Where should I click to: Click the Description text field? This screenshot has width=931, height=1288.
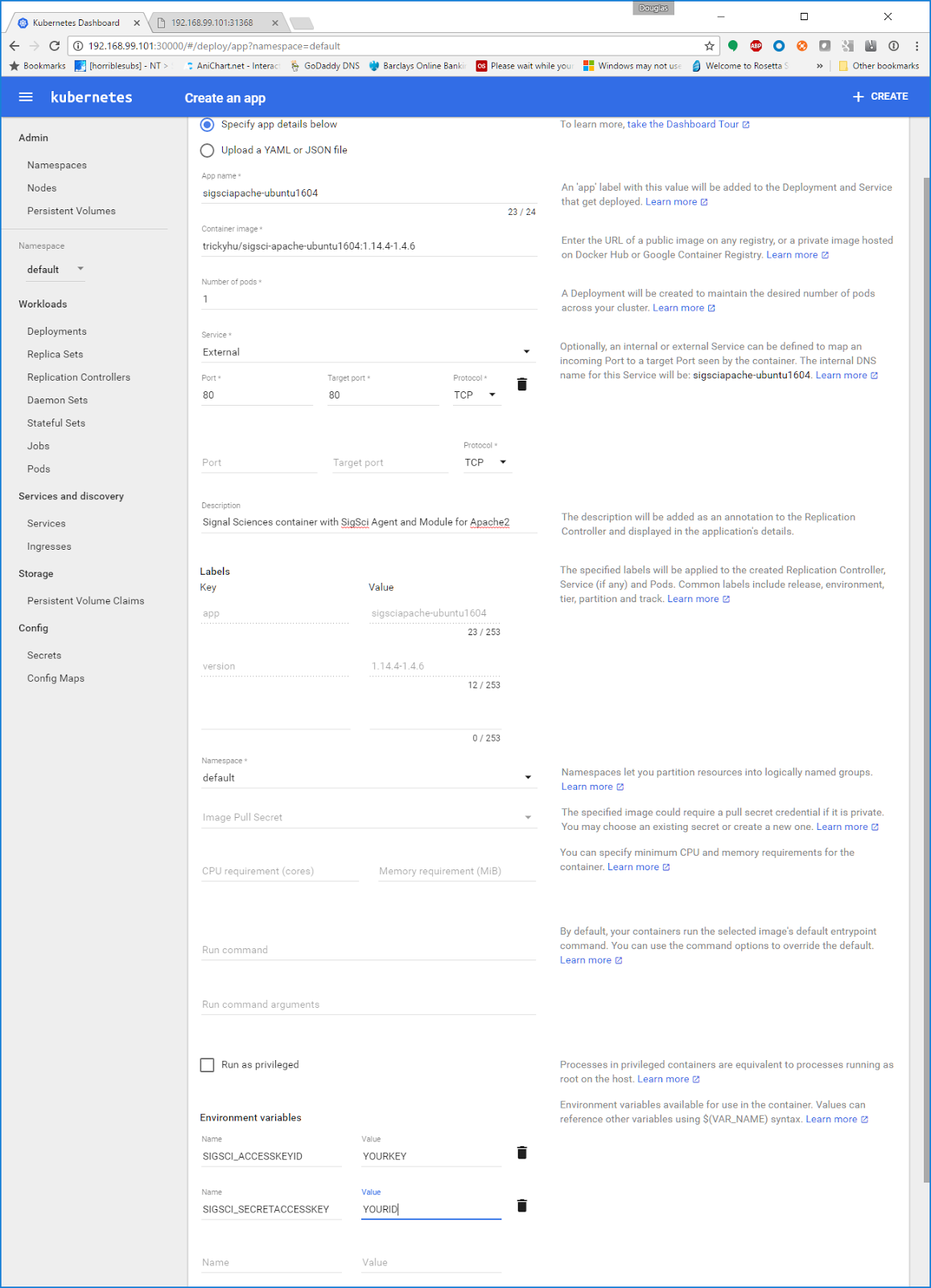[369, 522]
